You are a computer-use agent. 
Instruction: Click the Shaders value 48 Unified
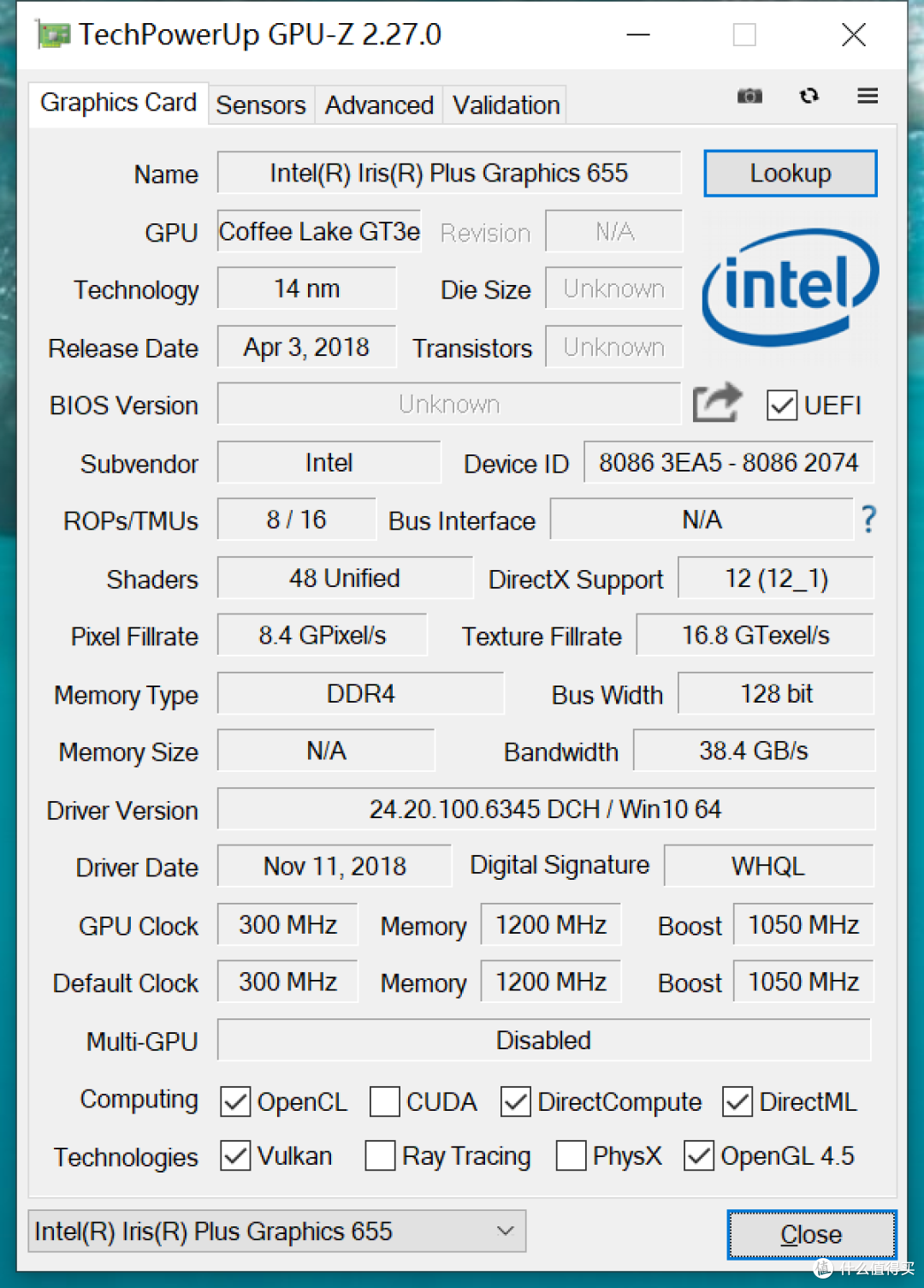345,578
